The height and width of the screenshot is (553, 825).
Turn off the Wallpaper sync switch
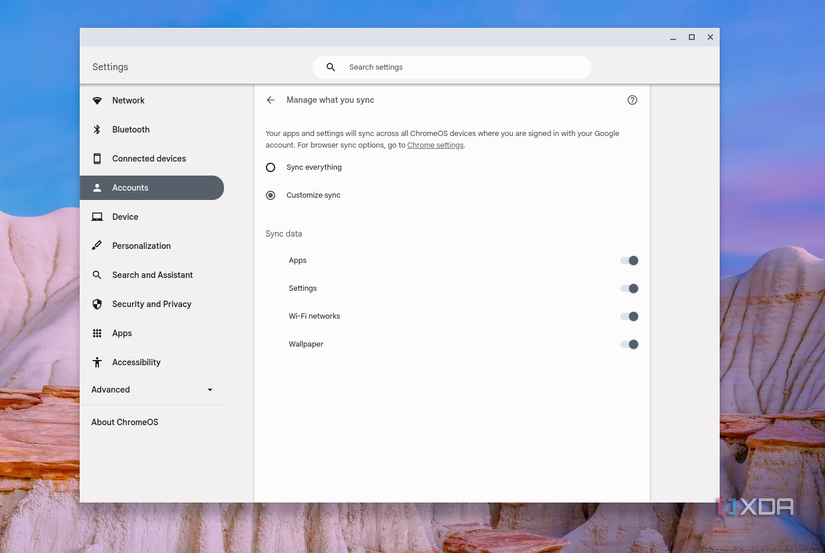coord(629,344)
